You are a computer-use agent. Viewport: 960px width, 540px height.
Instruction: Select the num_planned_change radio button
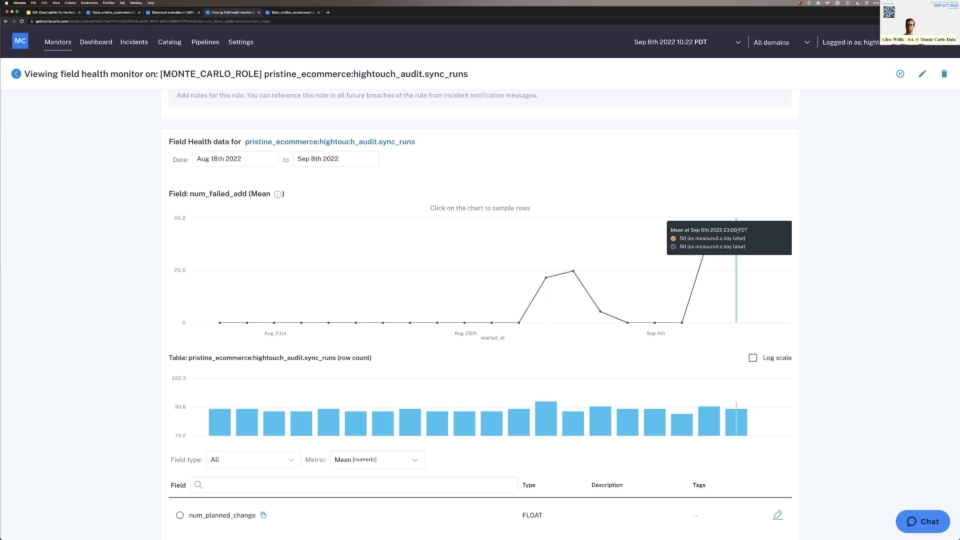(x=179, y=515)
